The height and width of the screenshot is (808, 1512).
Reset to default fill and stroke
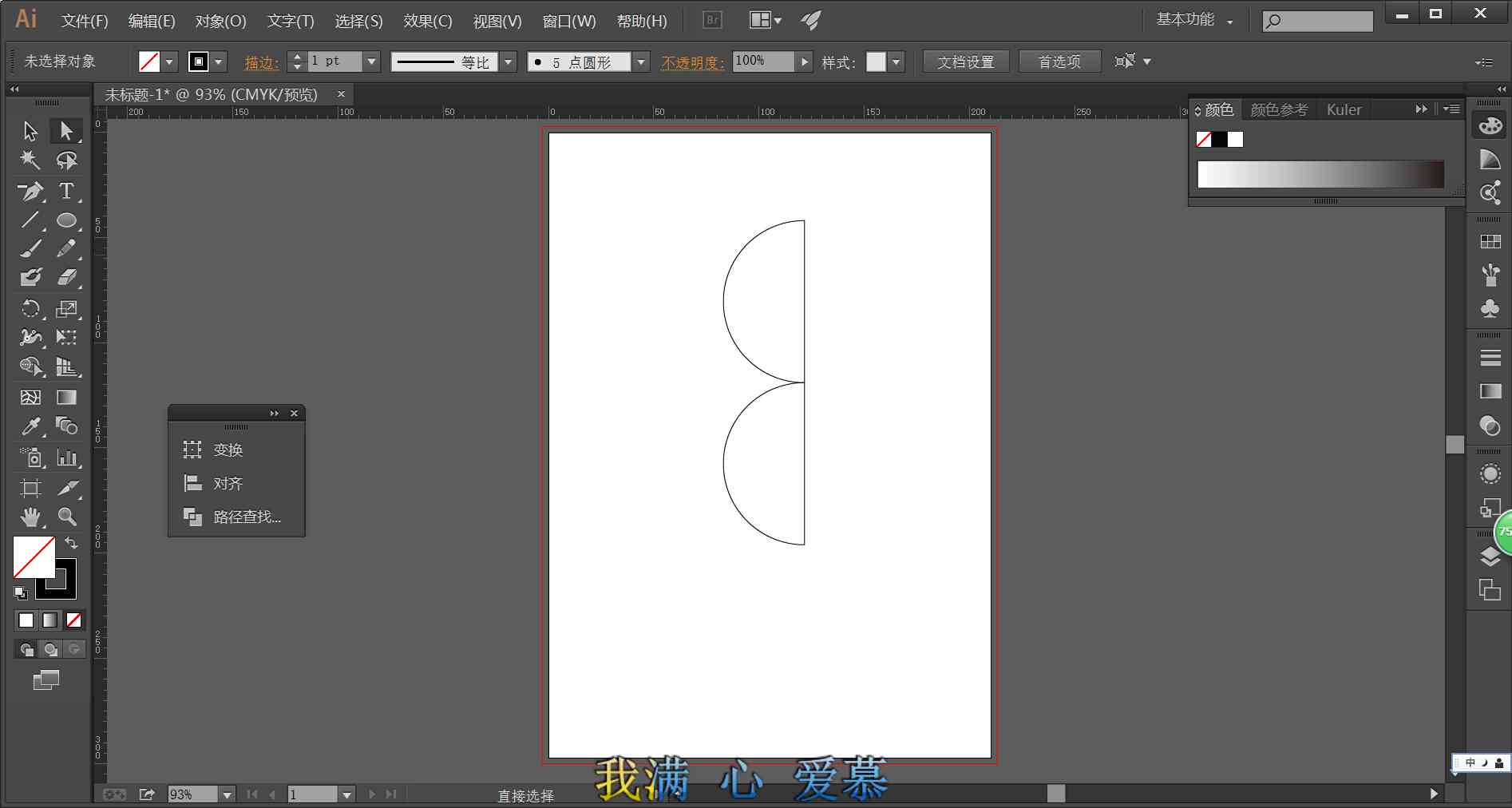coord(21,592)
